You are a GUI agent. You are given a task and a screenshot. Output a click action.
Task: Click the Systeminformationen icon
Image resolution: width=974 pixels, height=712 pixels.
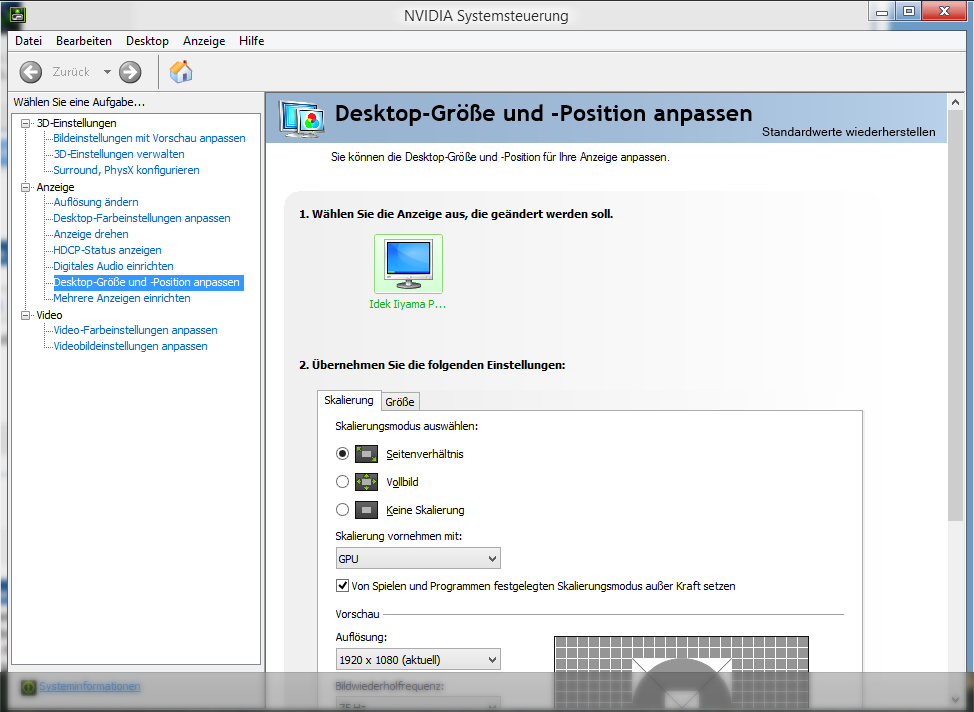tap(29, 687)
